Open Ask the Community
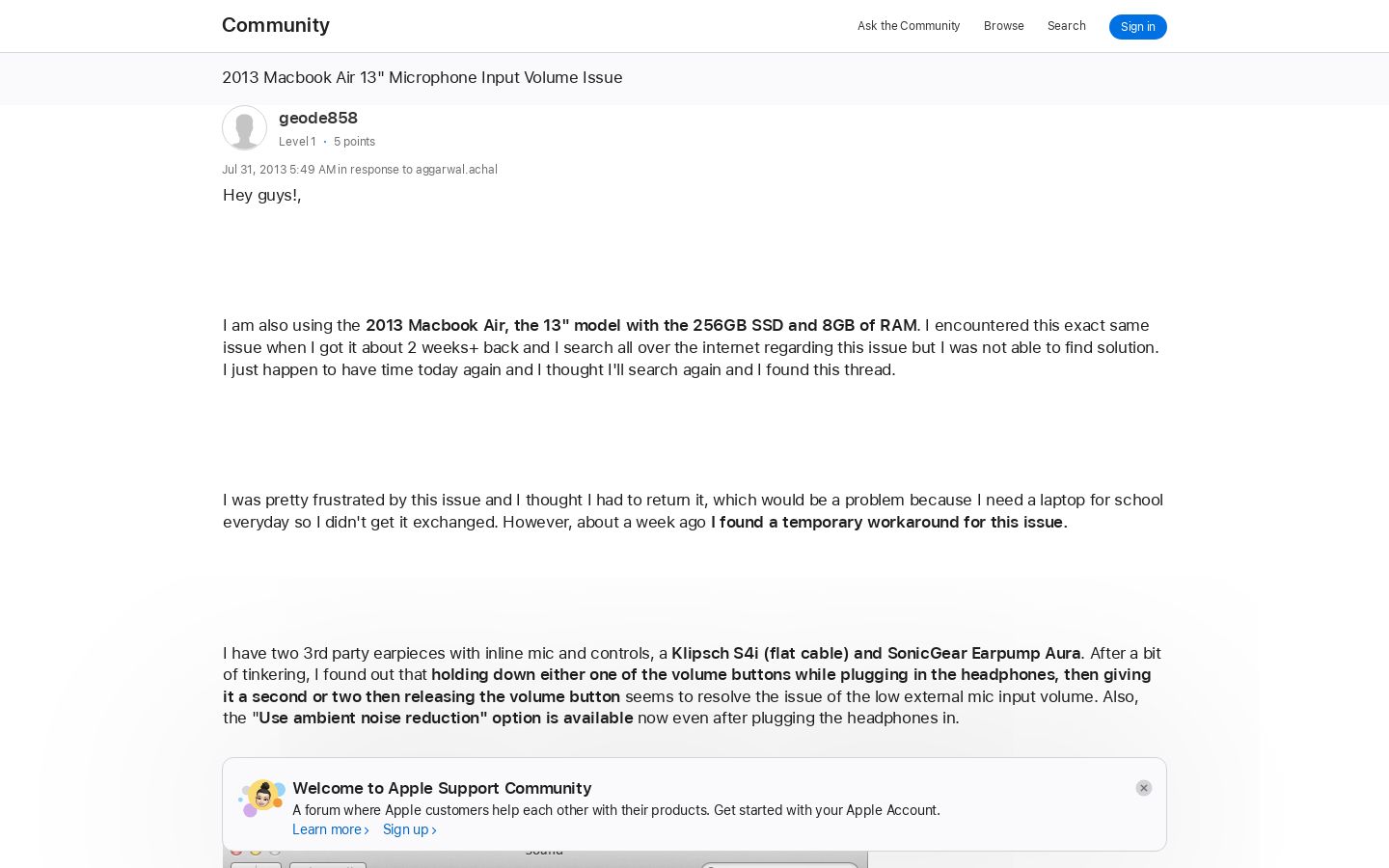 909,26
